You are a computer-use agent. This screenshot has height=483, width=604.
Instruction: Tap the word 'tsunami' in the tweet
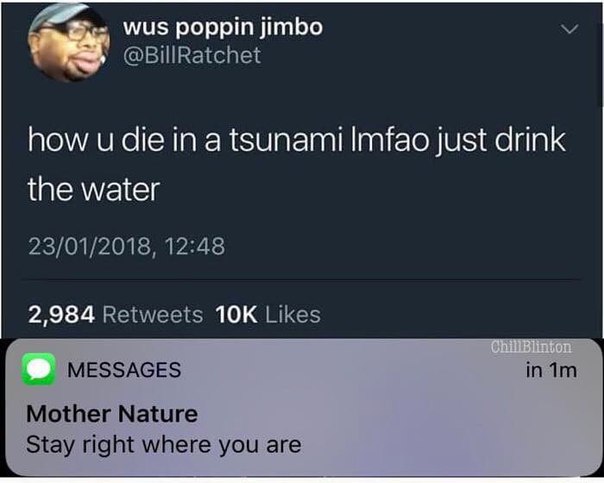tap(286, 140)
